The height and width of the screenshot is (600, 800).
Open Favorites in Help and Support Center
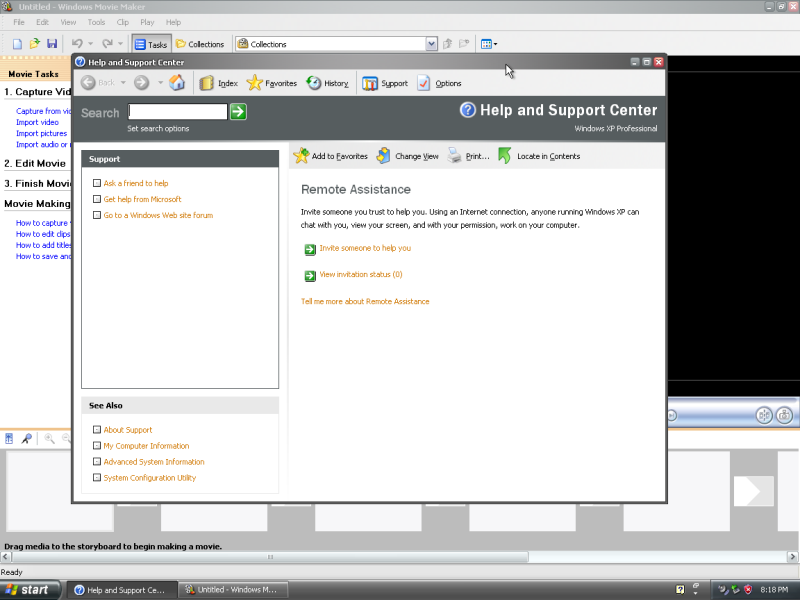point(271,83)
